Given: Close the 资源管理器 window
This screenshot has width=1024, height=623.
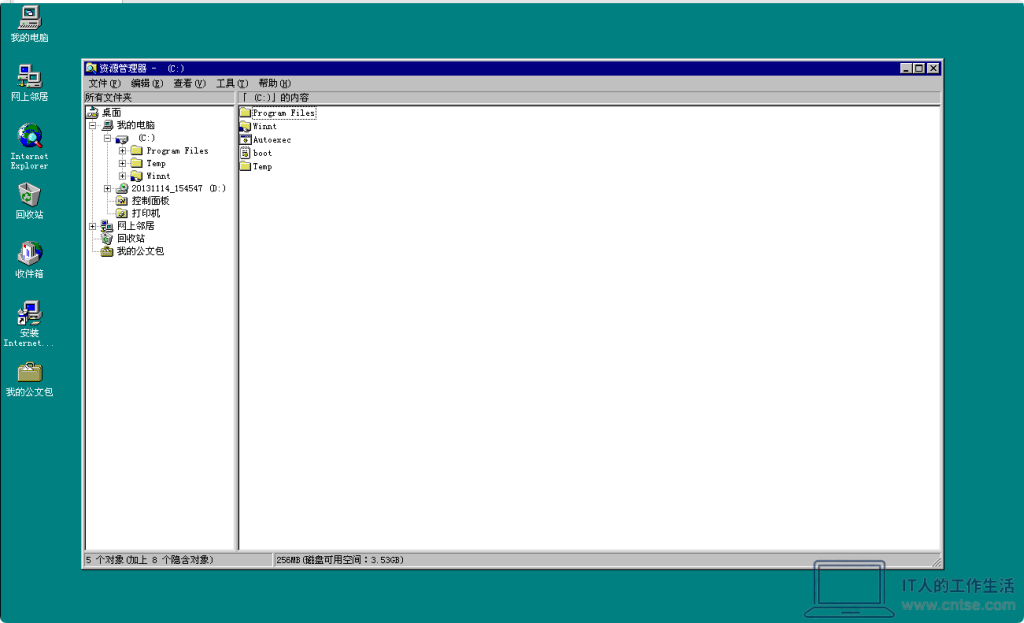Looking at the screenshot, I should pos(933,68).
